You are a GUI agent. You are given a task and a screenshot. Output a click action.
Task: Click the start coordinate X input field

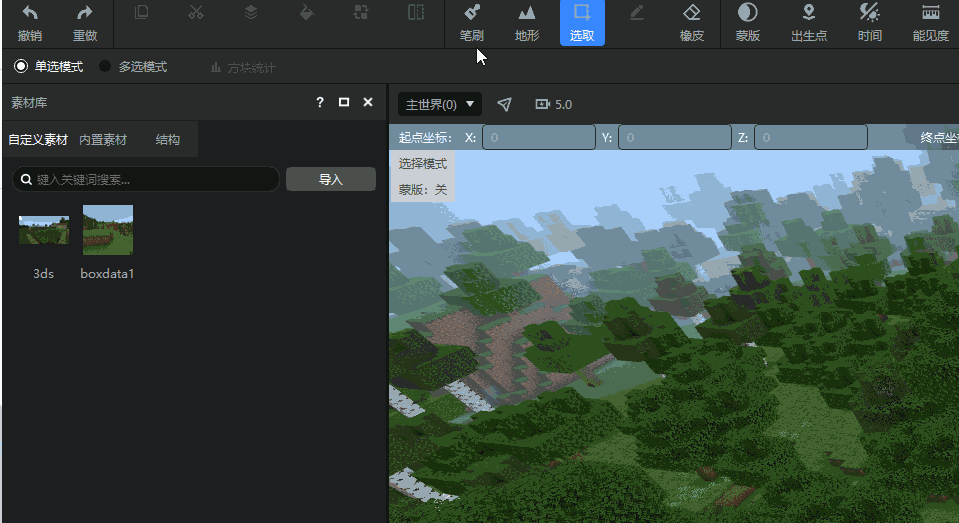[x=538, y=137]
